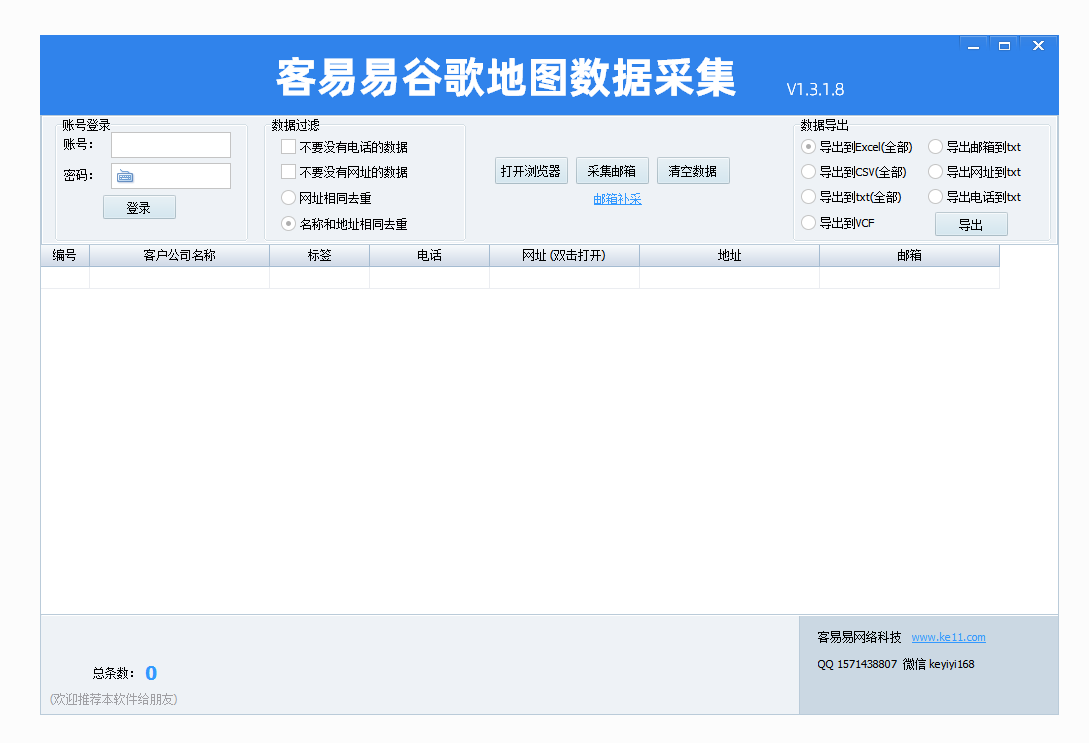The width and height of the screenshot is (1089, 743).
Task: Open the www.ke11.com website link
Action: [x=948, y=637]
